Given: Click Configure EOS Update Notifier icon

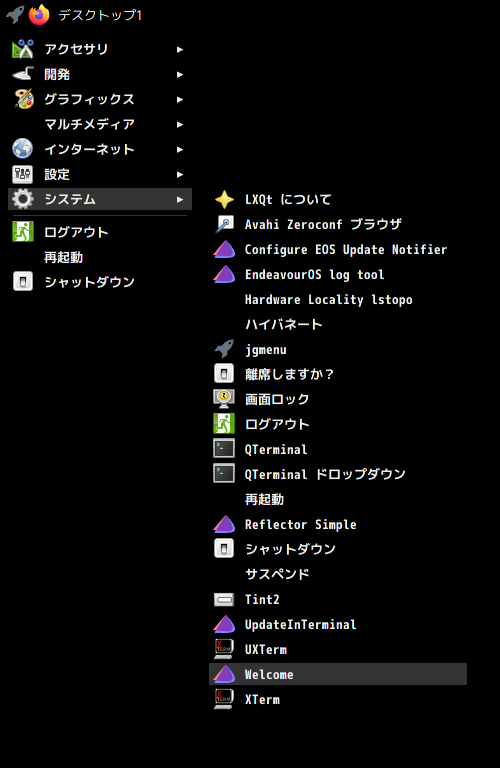Looking at the screenshot, I should pyautogui.click(x=224, y=249).
